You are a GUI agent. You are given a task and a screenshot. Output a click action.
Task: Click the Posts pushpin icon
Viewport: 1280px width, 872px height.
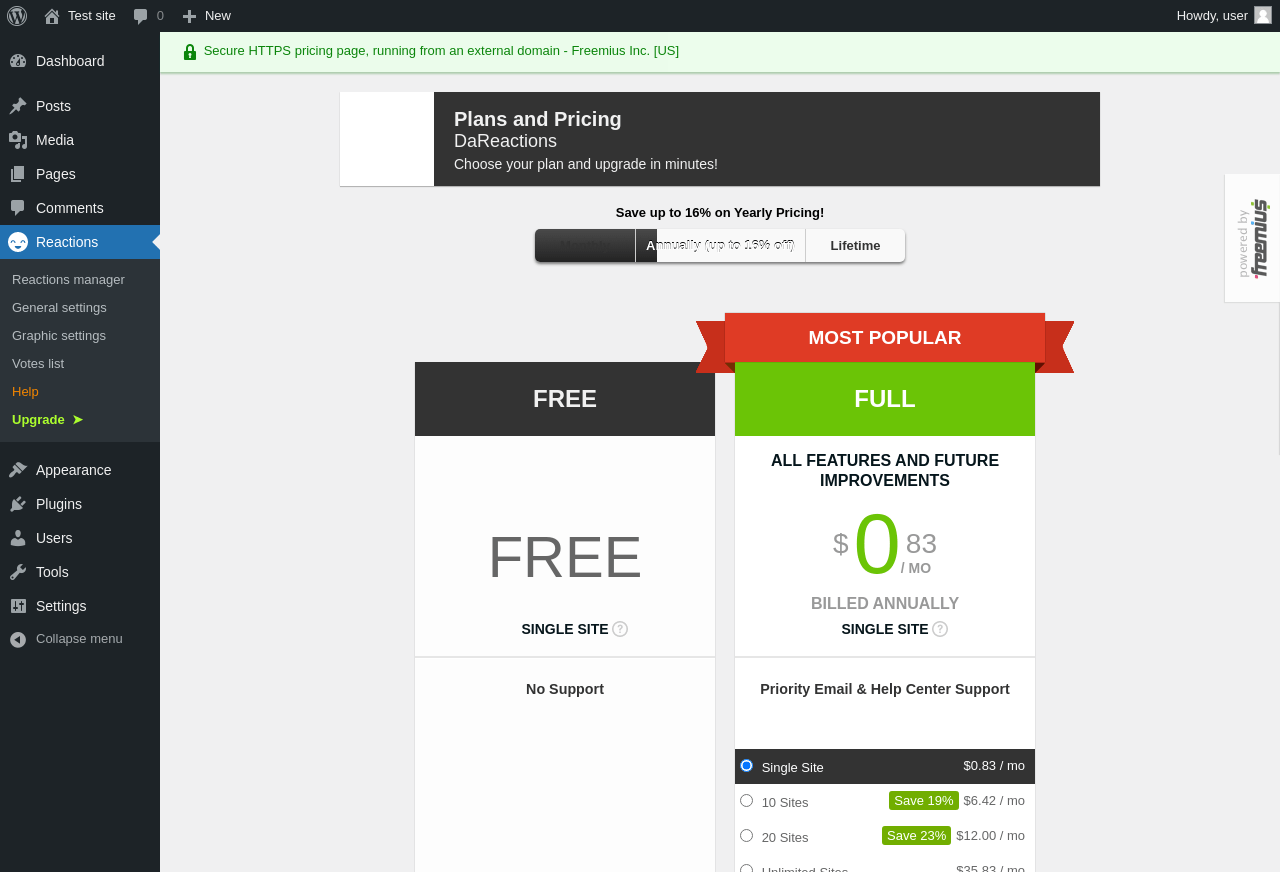(x=18, y=106)
